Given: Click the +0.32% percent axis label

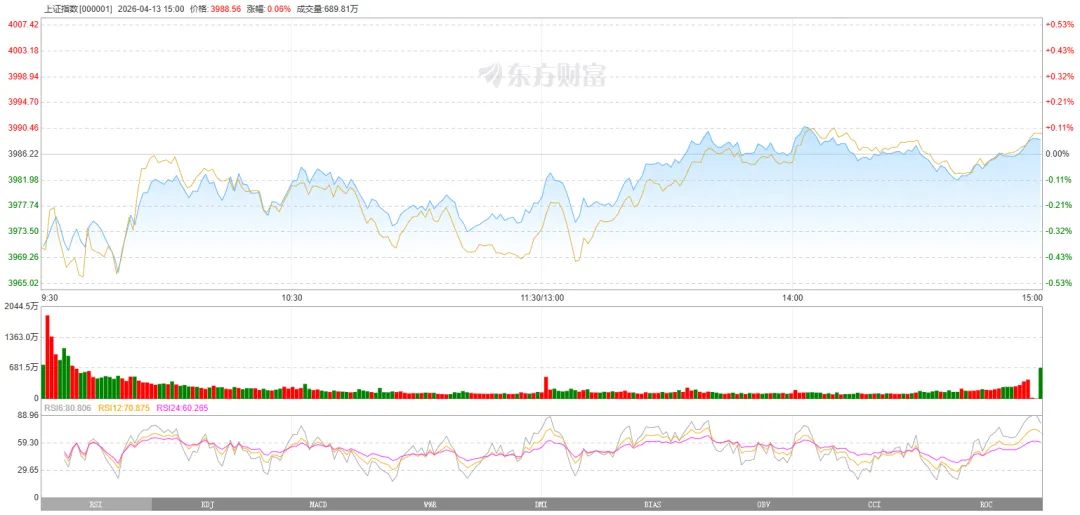Looking at the screenshot, I should pyautogui.click(x=1059, y=76).
